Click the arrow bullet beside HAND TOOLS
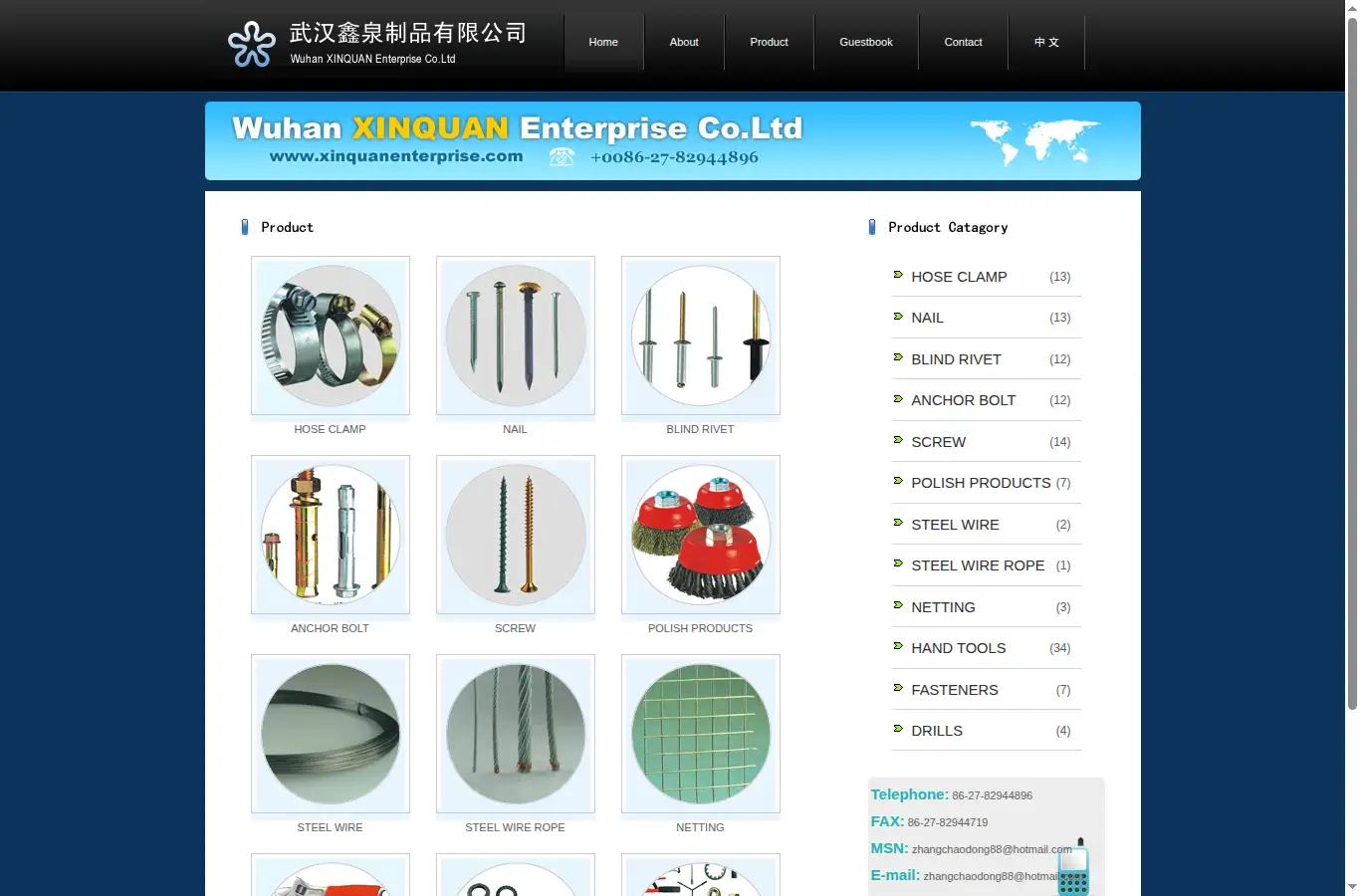 [x=898, y=647]
